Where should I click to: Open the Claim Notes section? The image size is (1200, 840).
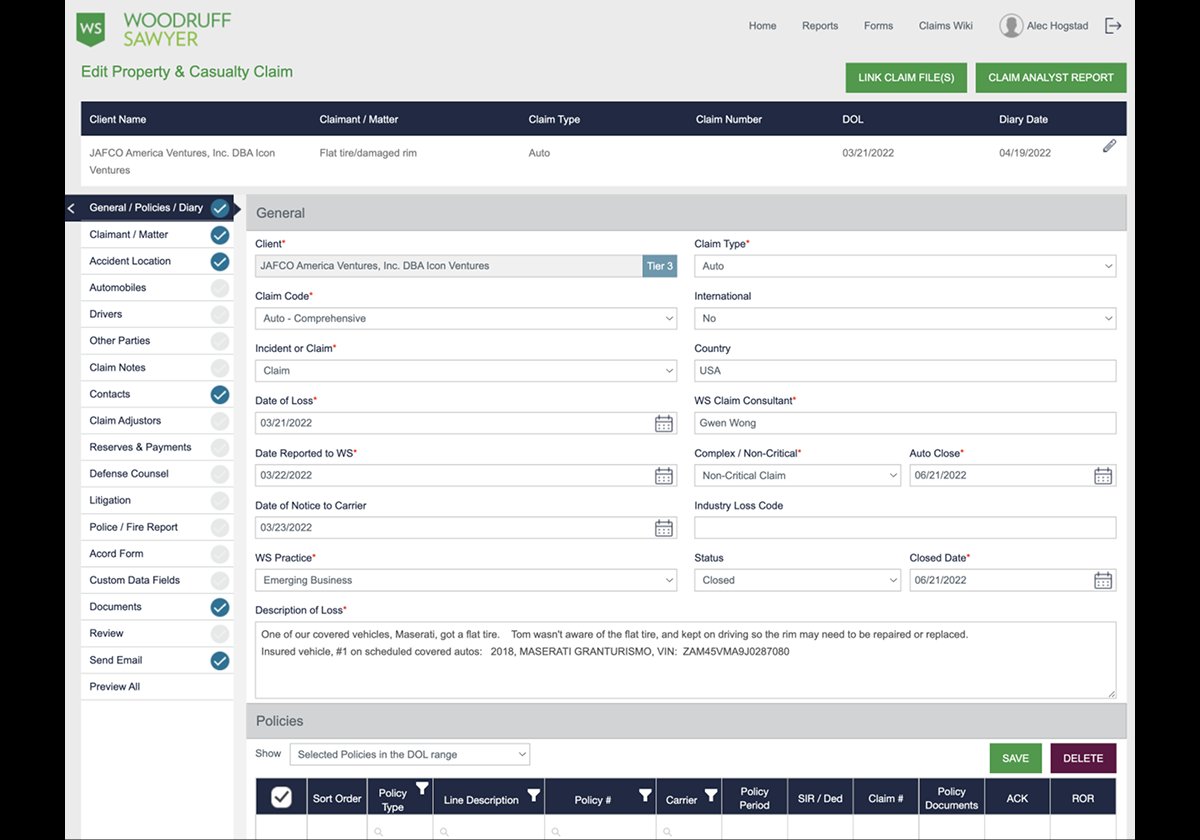point(157,367)
